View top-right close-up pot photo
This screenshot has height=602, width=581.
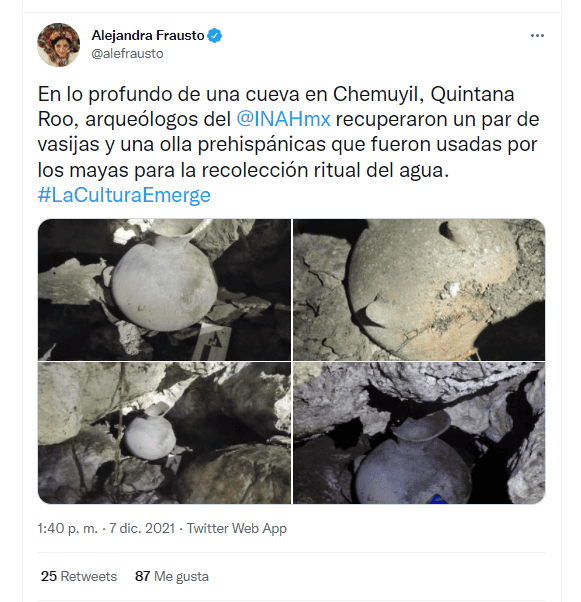pyautogui.click(x=419, y=289)
